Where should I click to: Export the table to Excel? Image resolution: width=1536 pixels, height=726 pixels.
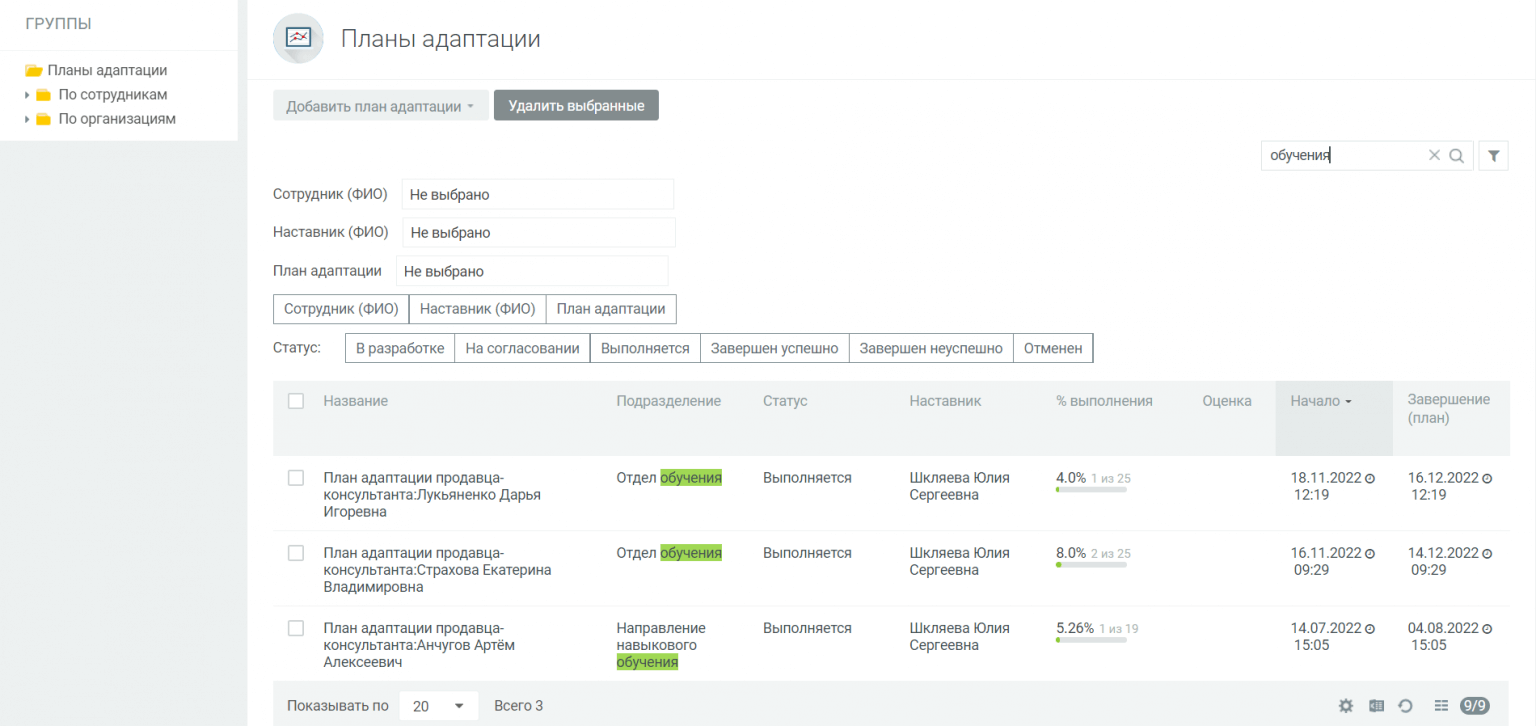(1376, 706)
